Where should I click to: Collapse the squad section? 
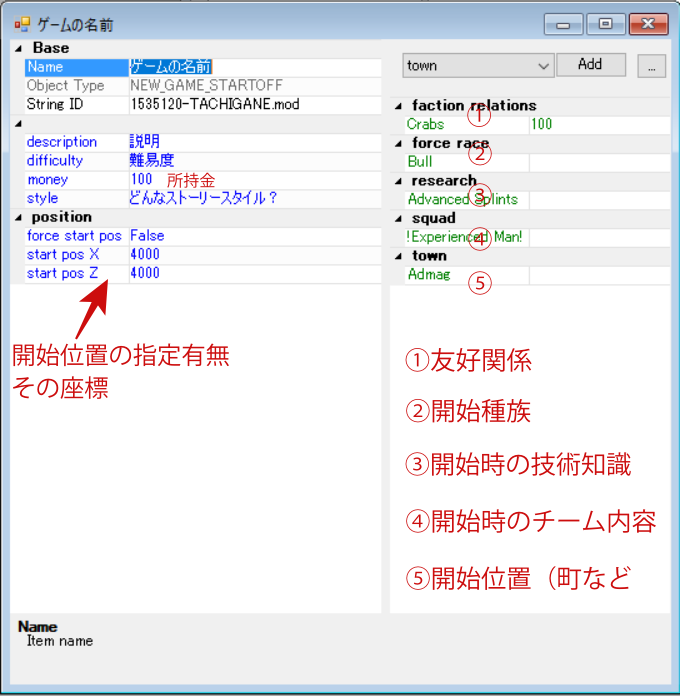point(398,219)
